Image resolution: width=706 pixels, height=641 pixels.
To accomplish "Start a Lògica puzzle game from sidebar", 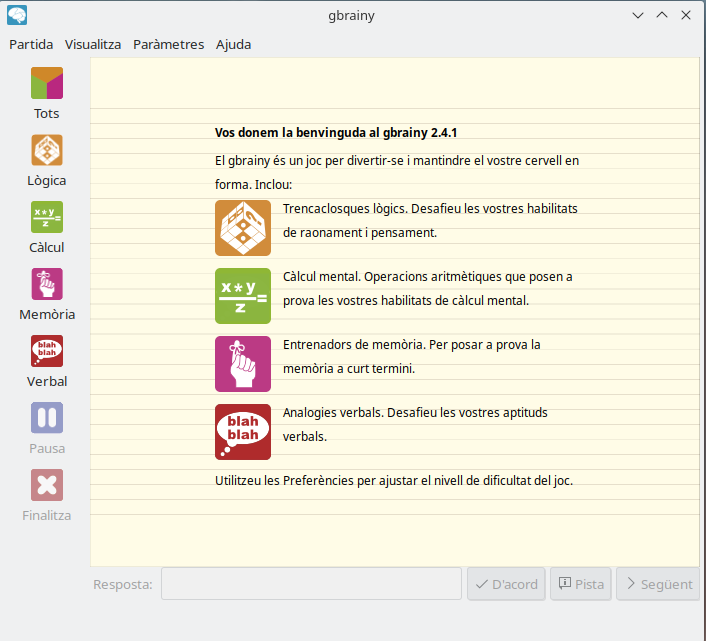I will 47,150.
